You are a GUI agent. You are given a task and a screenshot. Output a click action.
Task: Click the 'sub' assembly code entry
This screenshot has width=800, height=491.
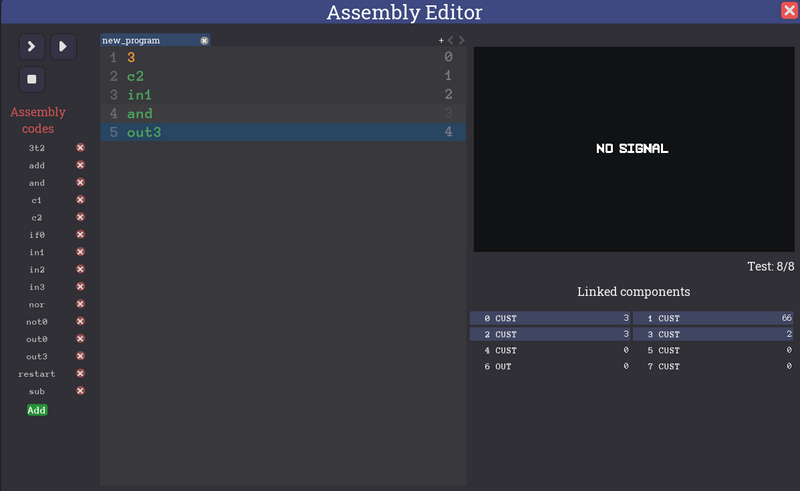(37, 391)
